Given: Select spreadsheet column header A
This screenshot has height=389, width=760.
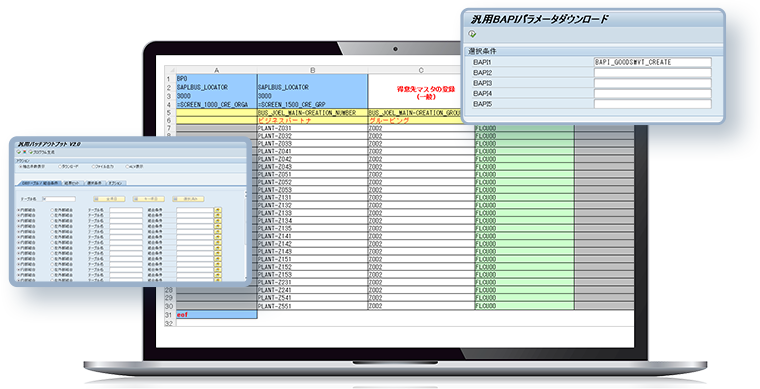Looking at the screenshot, I should [x=216, y=70].
